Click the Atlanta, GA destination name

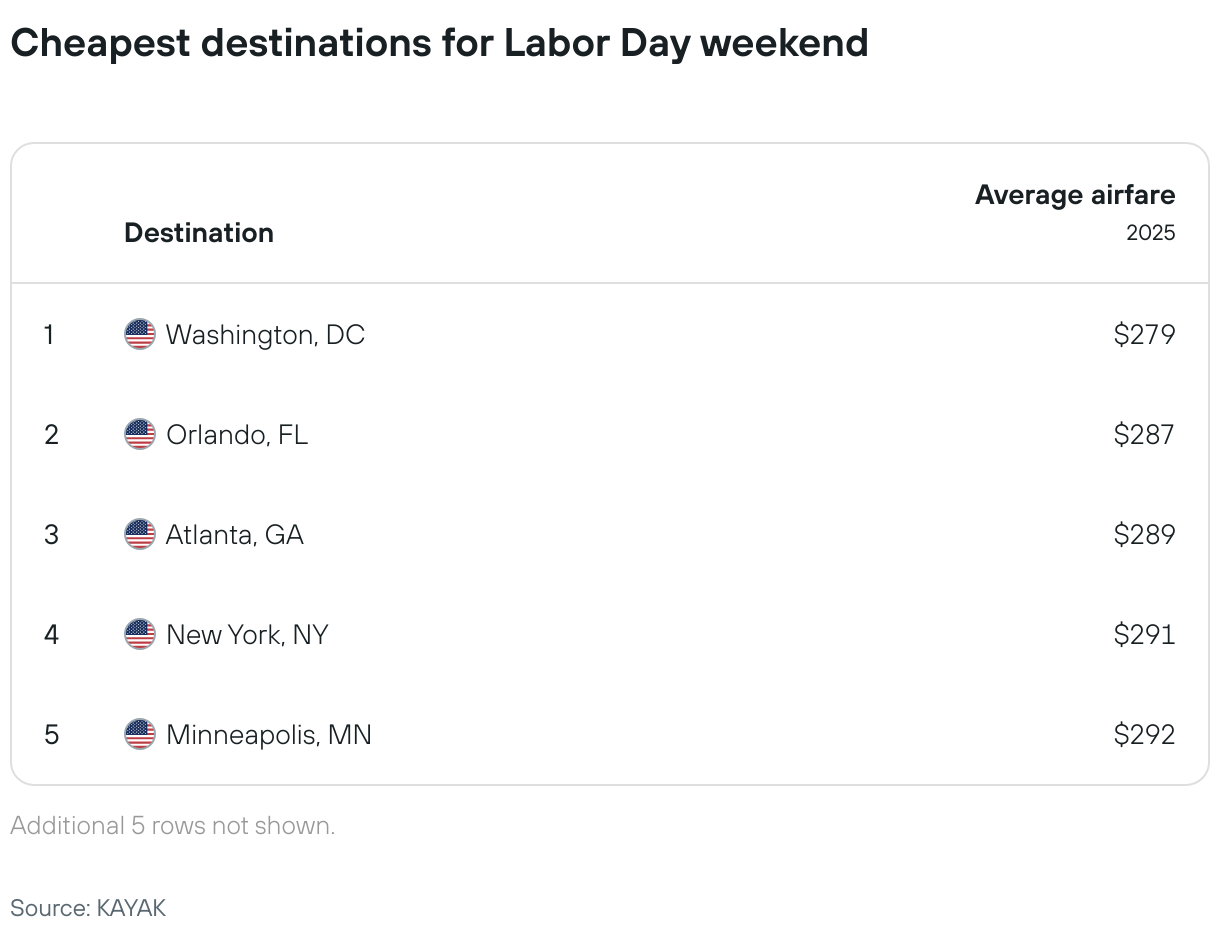pos(235,535)
